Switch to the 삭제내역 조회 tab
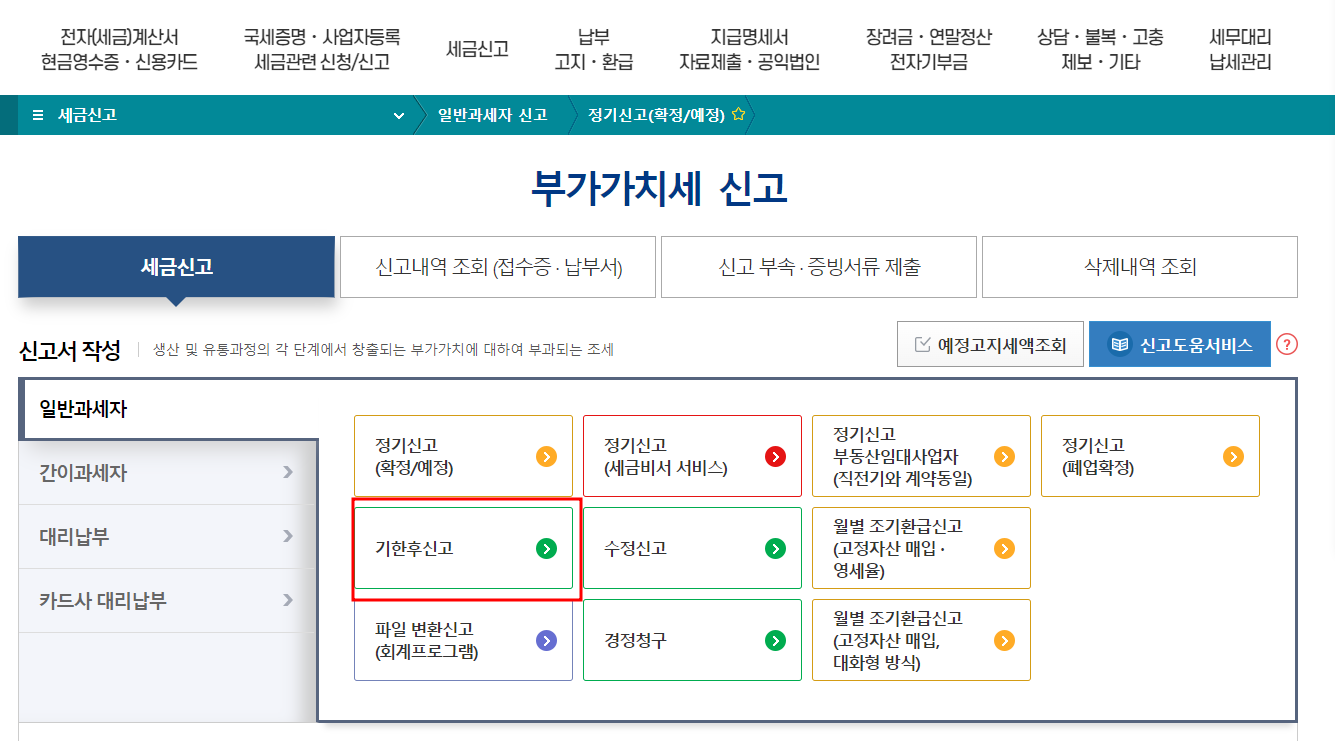Viewport: 1335px width, 741px height. [1139, 266]
